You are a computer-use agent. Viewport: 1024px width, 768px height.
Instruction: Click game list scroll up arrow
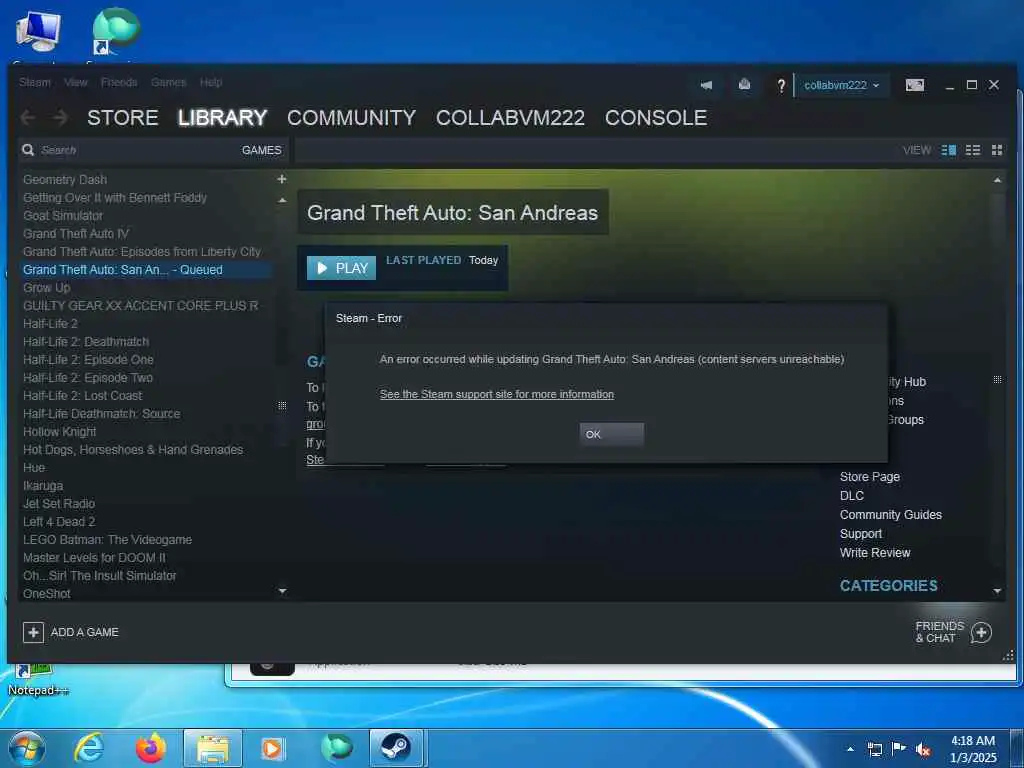click(282, 200)
